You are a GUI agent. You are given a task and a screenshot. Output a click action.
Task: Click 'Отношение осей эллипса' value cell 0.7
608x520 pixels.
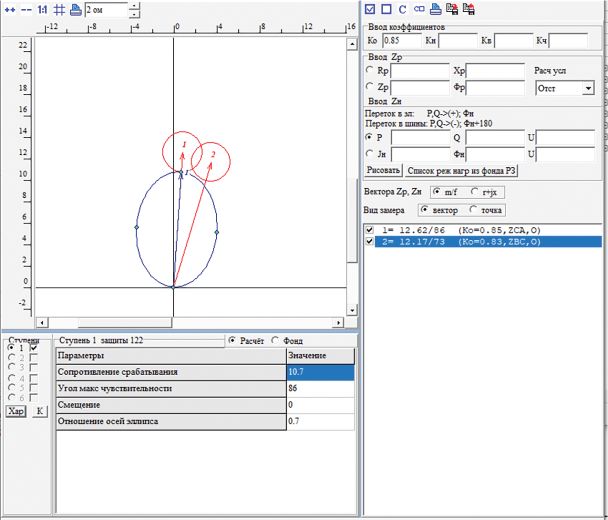click(x=320, y=422)
